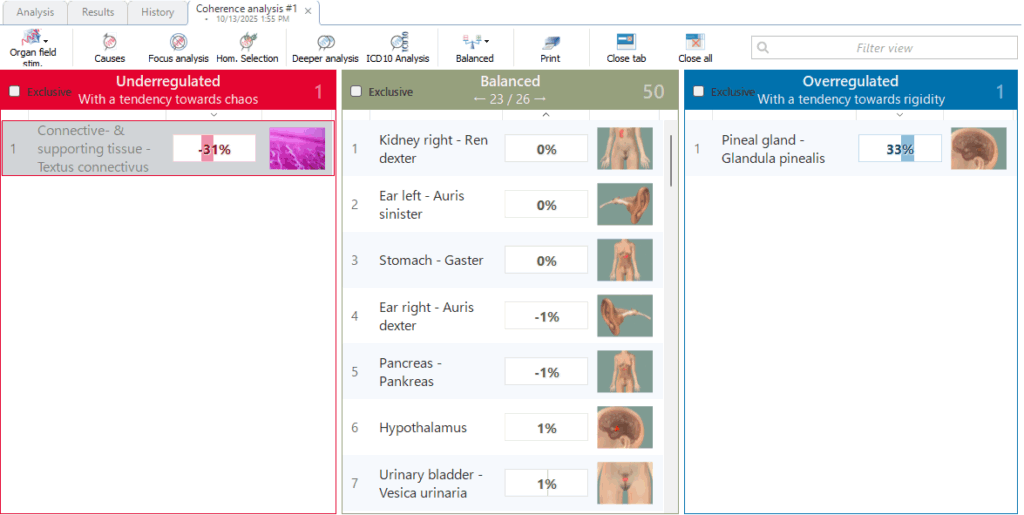Open Hom. Selection tool
The image size is (1024, 515).
point(247,47)
